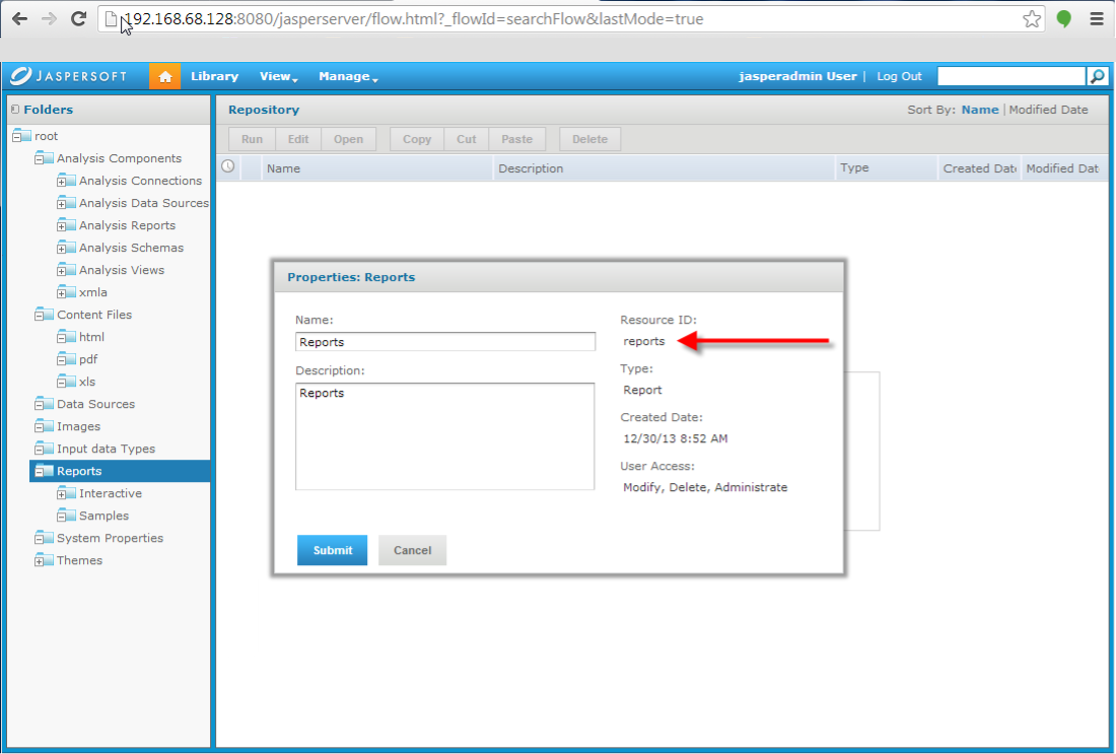Image resolution: width=1116 pixels, height=754 pixels.
Task: Click the Modified Date column header
Action: pos(1063,169)
